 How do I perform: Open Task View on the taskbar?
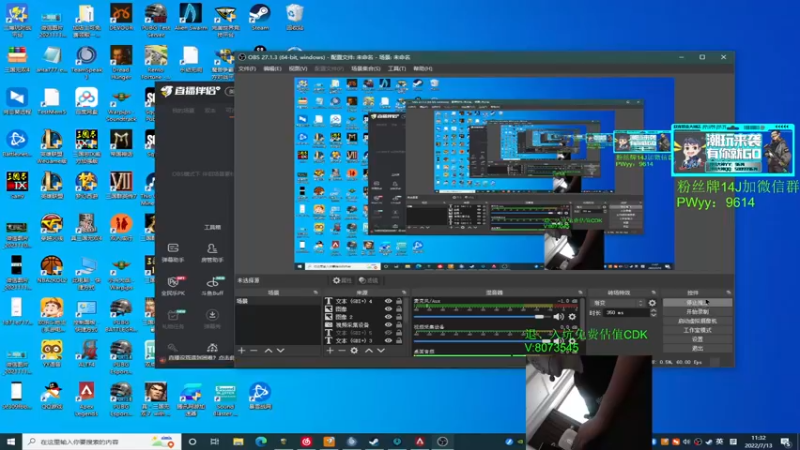pos(215,441)
